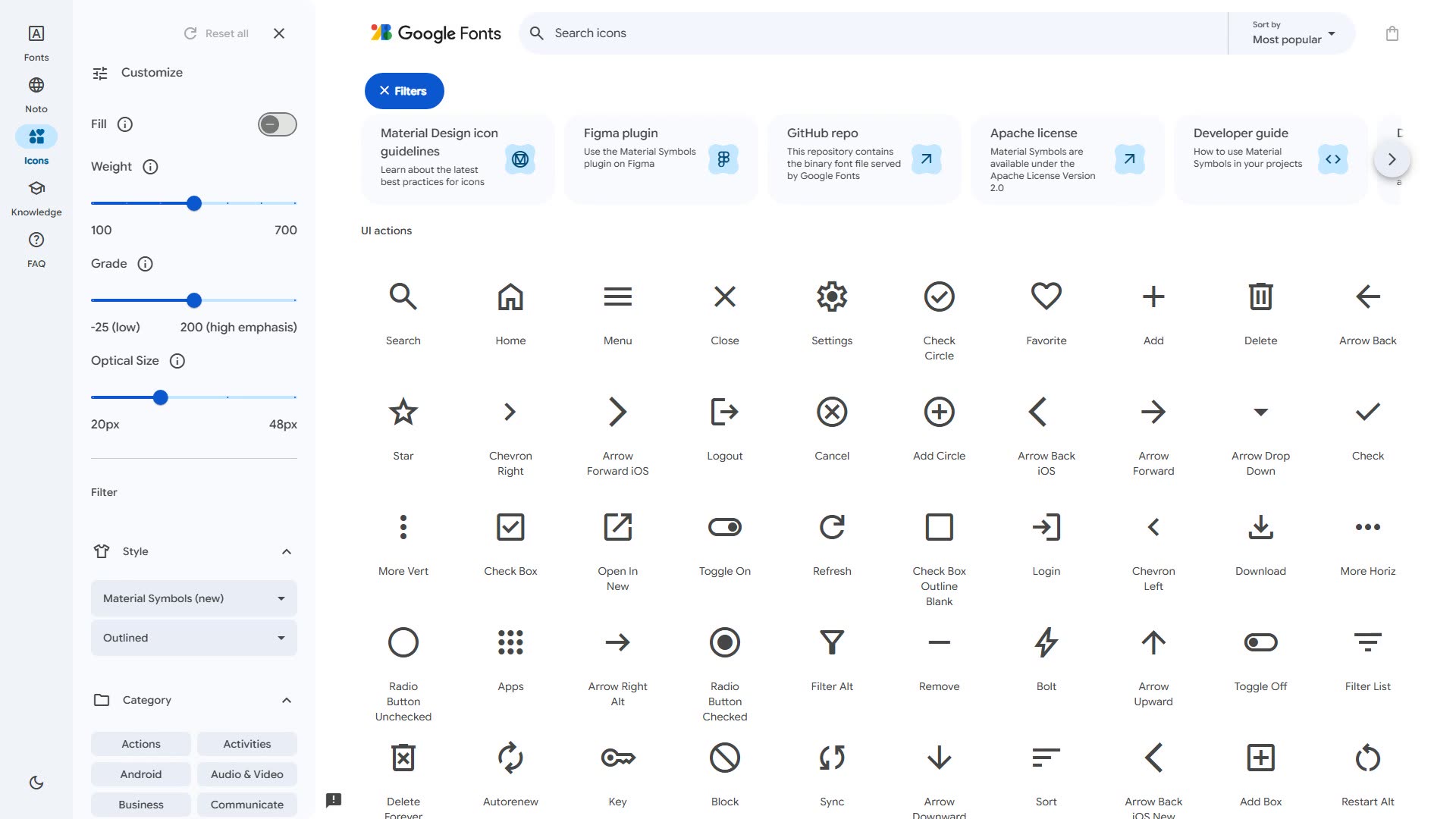Open the Sort by Most popular dropdown
The width and height of the screenshot is (1456, 819).
click(x=1293, y=33)
